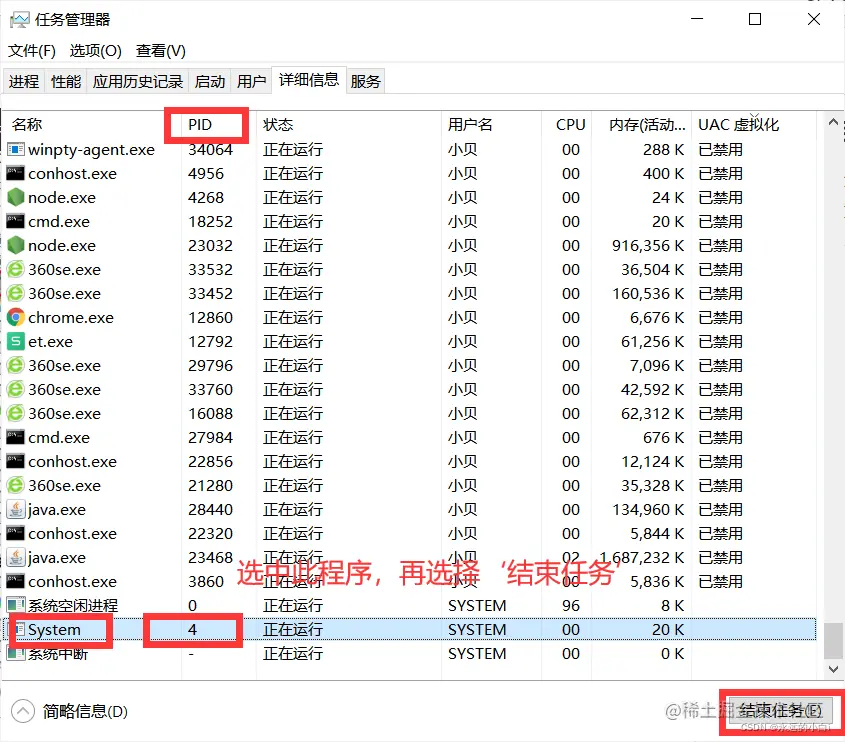Image resolution: width=845 pixels, height=742 pixels.
Task: Click the 已禁用 cell in chrome.exe row
Action: point(721,317)
